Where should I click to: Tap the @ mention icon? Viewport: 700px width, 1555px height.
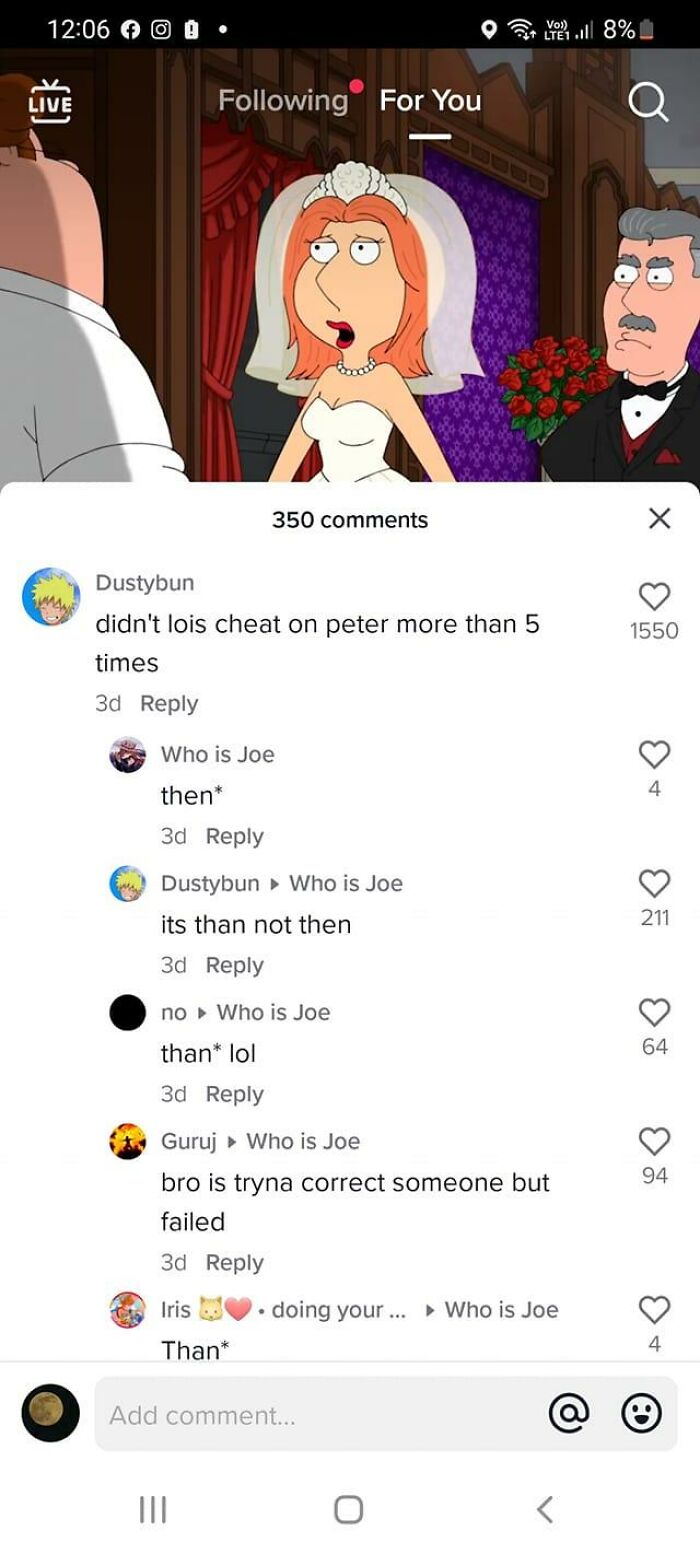click(568, 1413)
